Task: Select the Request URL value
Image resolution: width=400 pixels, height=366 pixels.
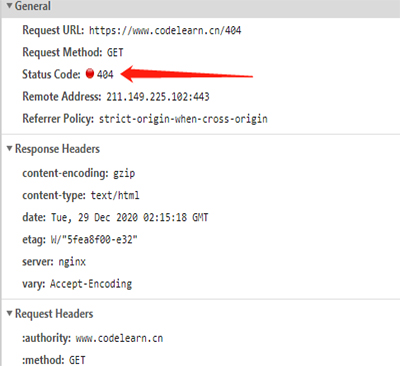Action: click(165, 30)
